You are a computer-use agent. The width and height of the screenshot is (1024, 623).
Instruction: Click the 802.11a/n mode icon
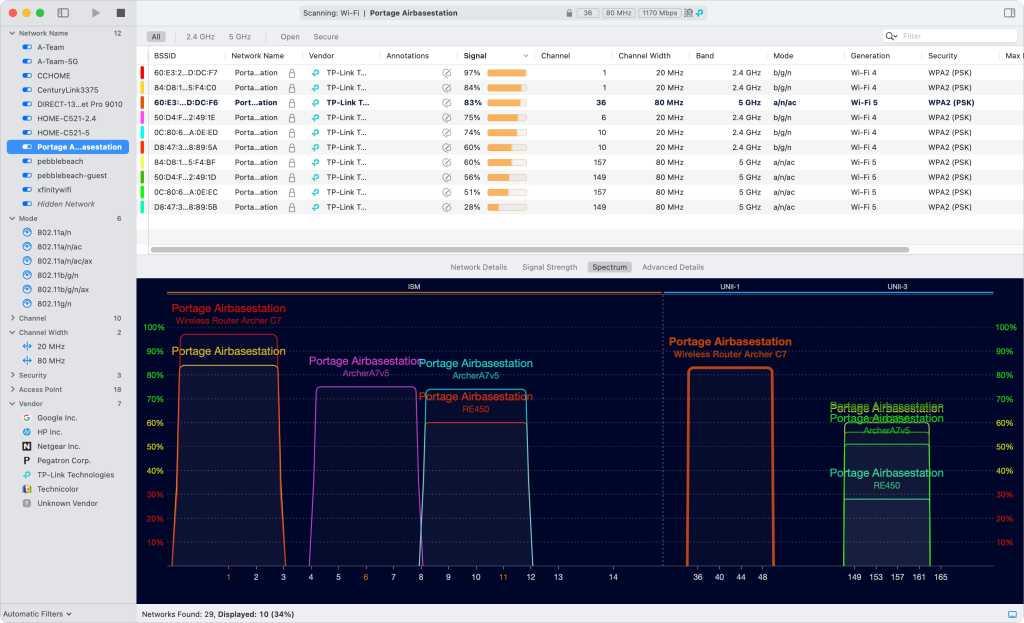pyautogui.click(x=27, y=232)
